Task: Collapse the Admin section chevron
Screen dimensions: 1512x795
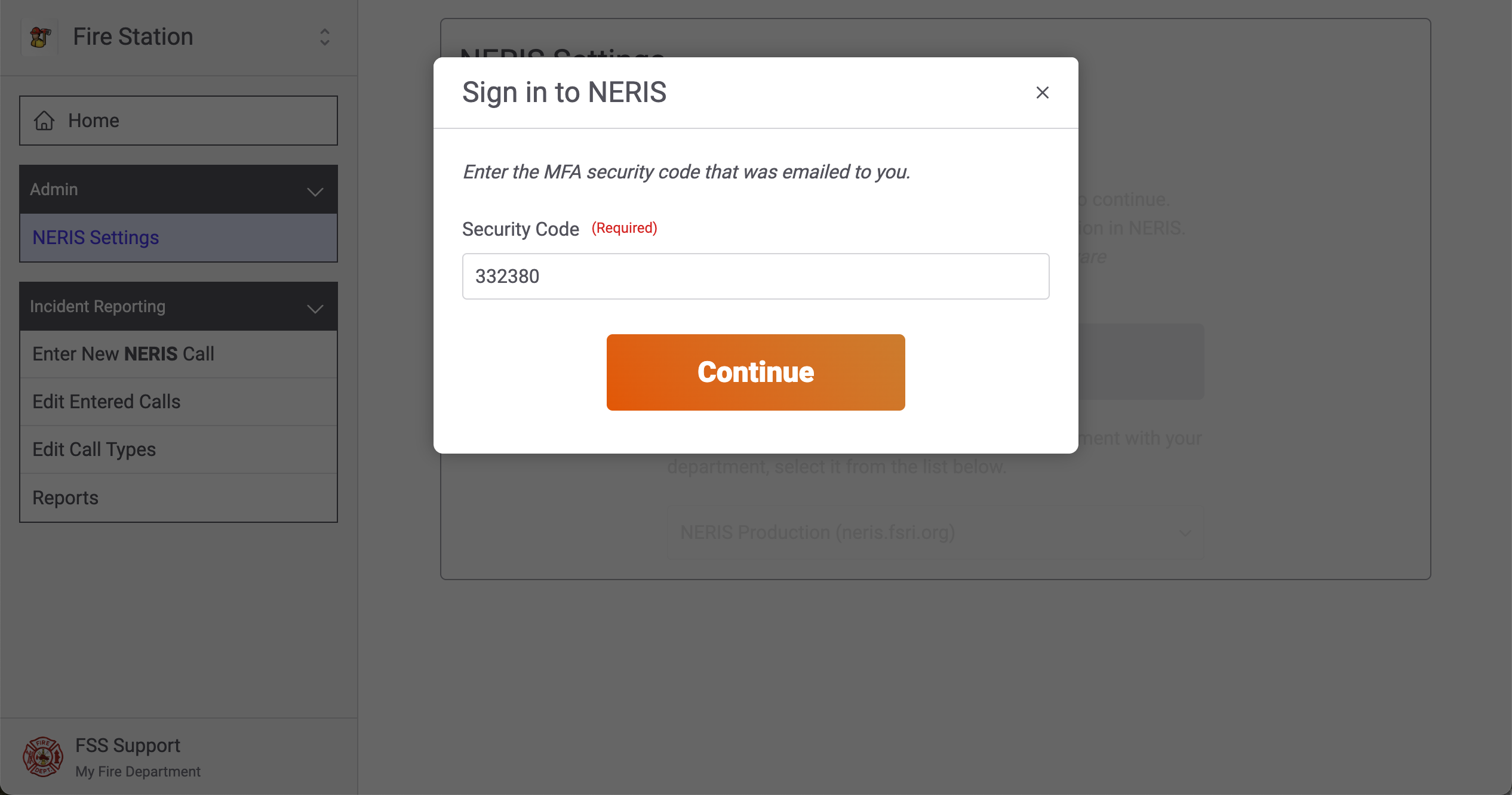Action: [x=315, y=191]
